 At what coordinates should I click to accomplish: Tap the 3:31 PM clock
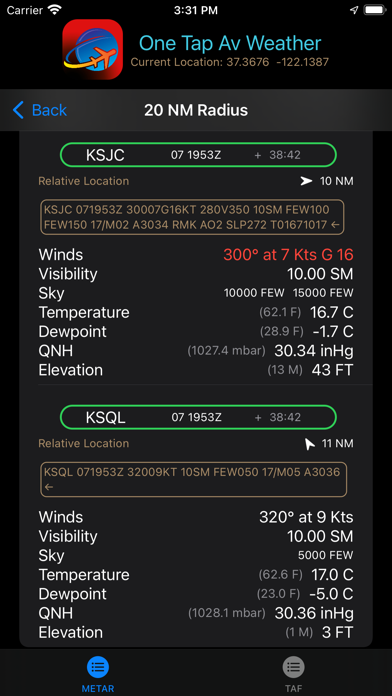[x=196, y=10]
